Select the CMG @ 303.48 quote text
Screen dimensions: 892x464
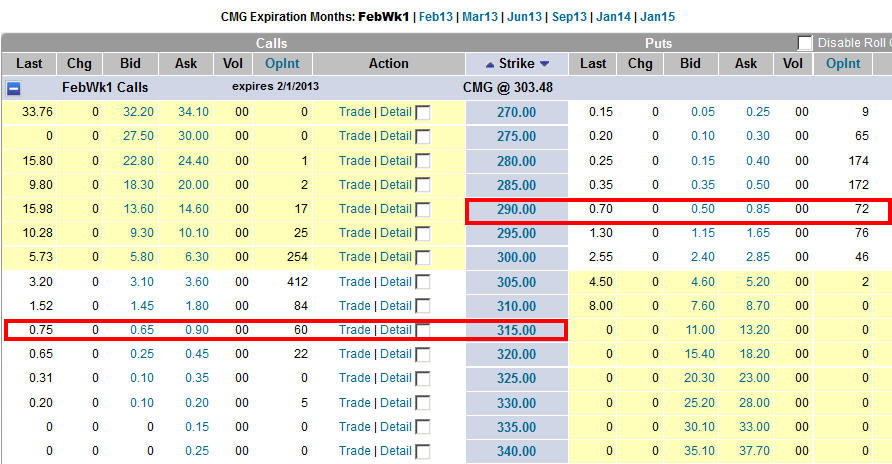507,88
